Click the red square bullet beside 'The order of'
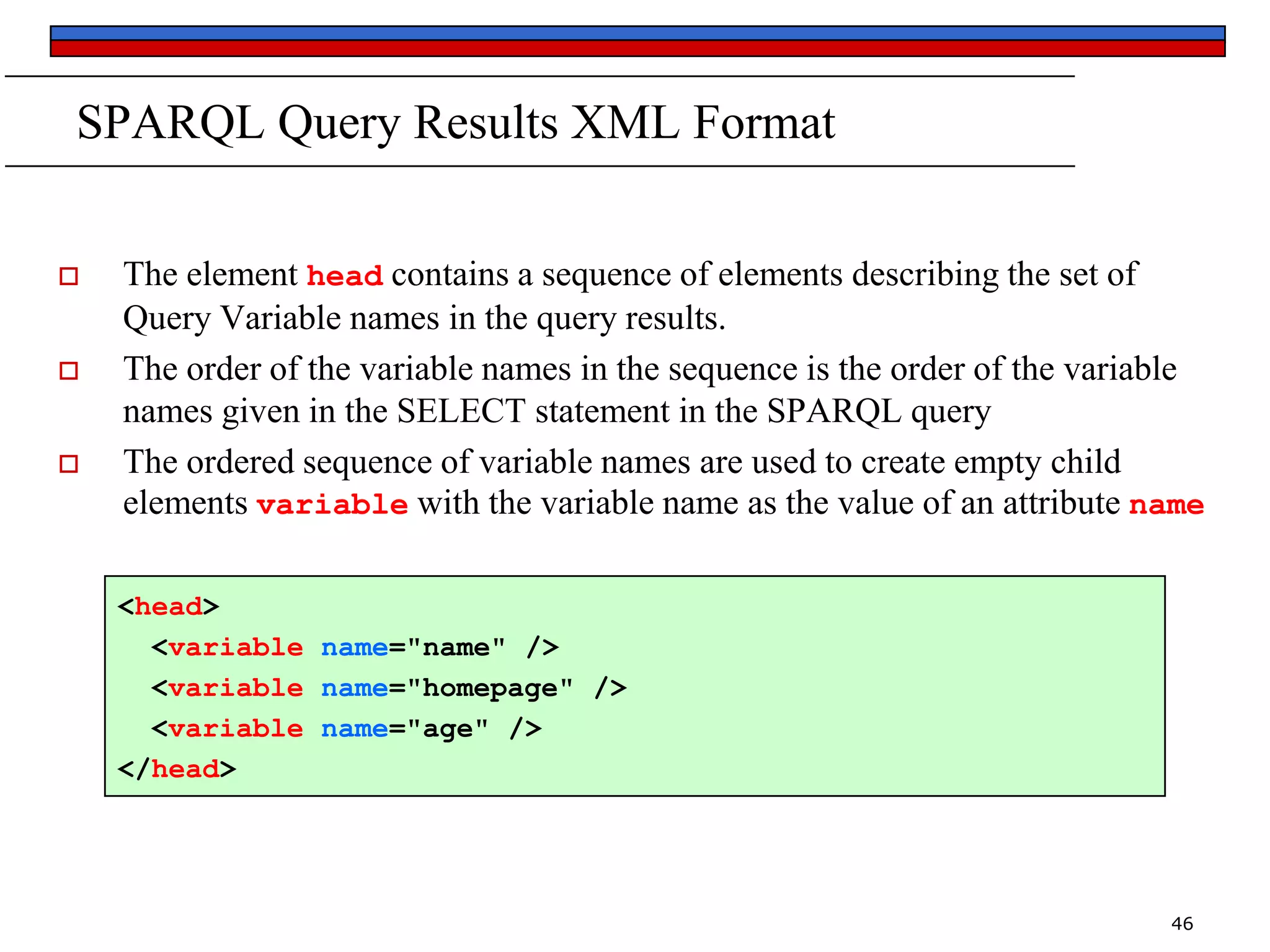This screenshot has height=952, width=1270. click(69, 371)
